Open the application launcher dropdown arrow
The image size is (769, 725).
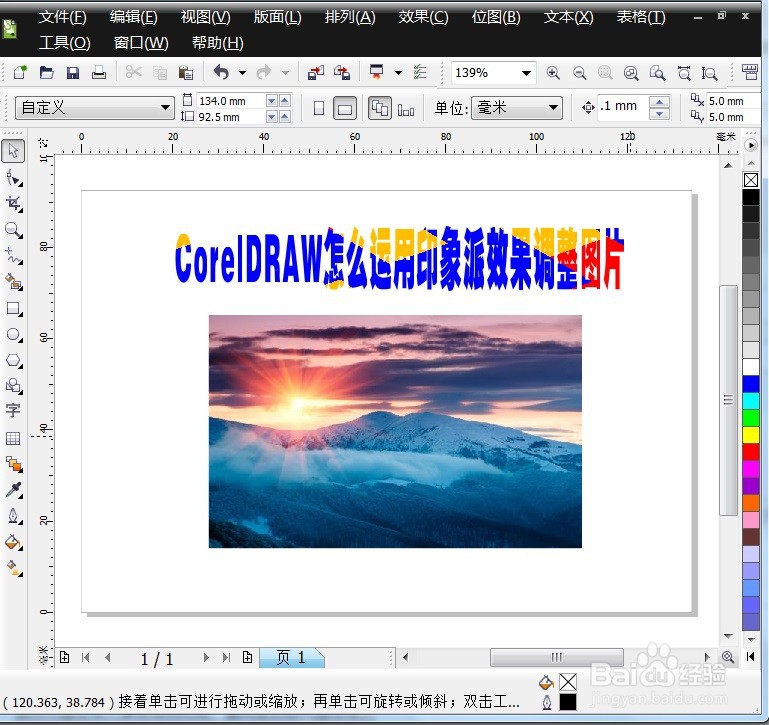point(398,73)
